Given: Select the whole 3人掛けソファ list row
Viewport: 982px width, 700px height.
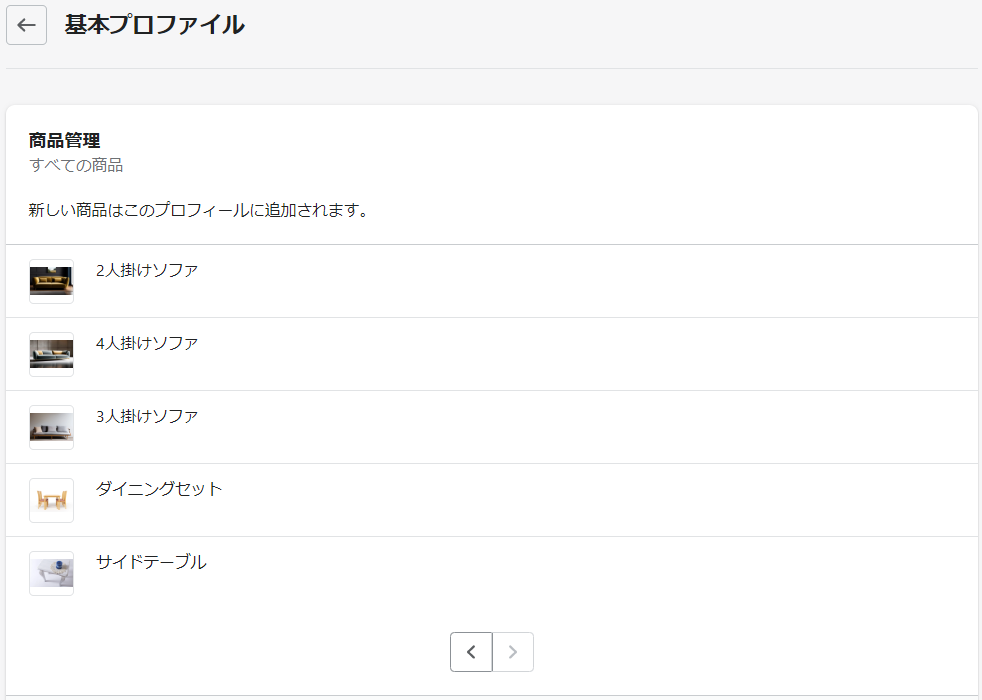Looking at the screenshot, I should 492,428.
